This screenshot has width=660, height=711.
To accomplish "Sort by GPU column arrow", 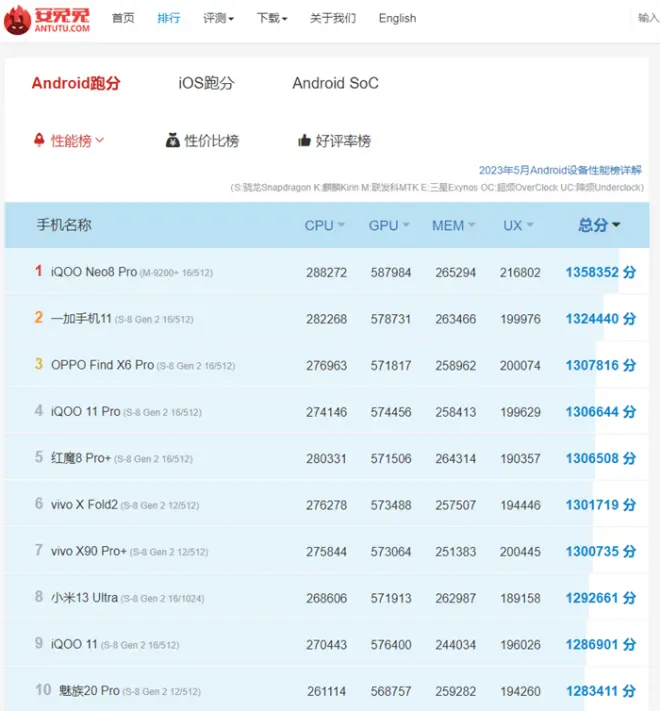I will [x=406, y=226].
